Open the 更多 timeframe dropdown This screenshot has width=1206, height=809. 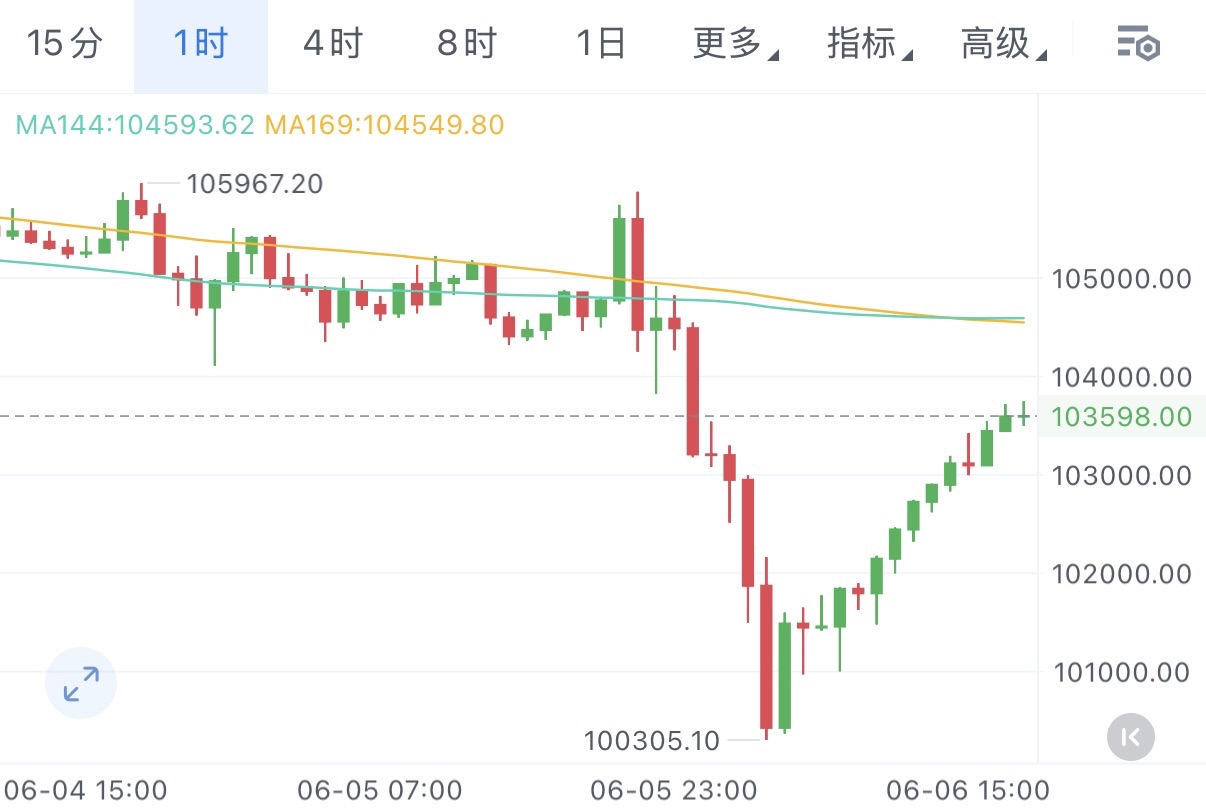click(735, 44)
